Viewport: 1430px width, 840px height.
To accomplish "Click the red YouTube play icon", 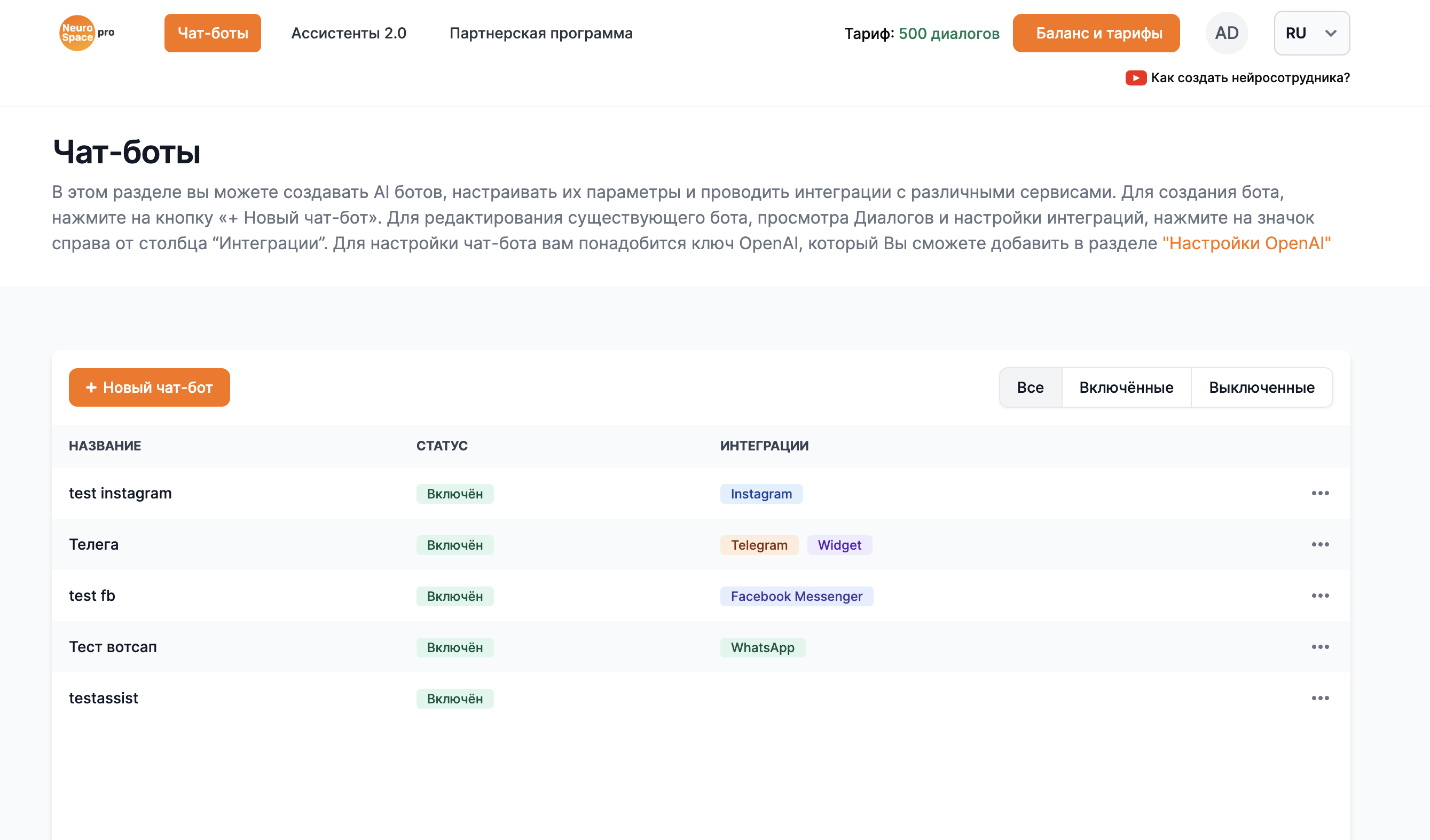I will [1135, 78].
